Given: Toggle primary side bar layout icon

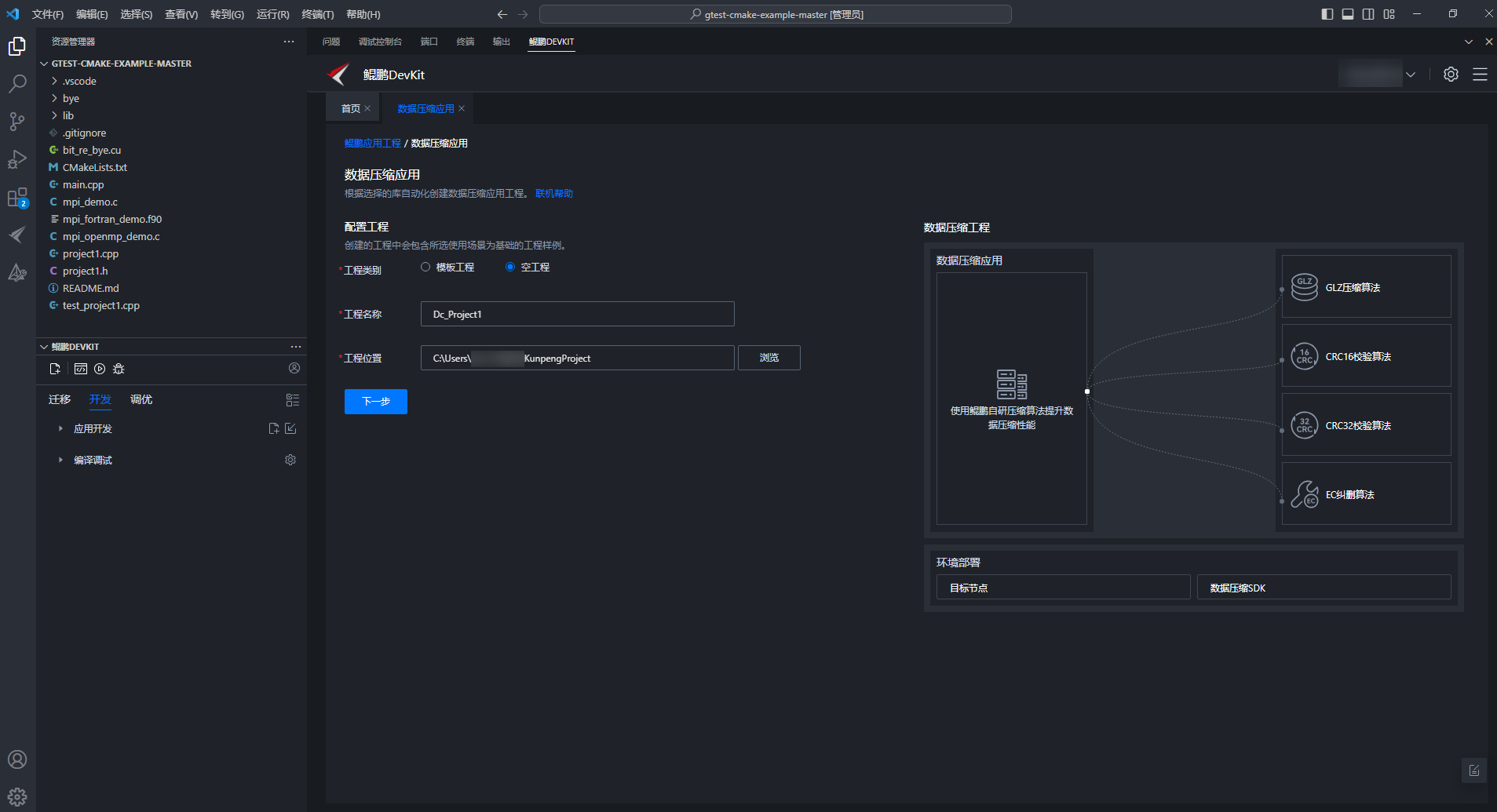Looking at the screenshot, I should pyautogui.click(x=1327, y=14).
